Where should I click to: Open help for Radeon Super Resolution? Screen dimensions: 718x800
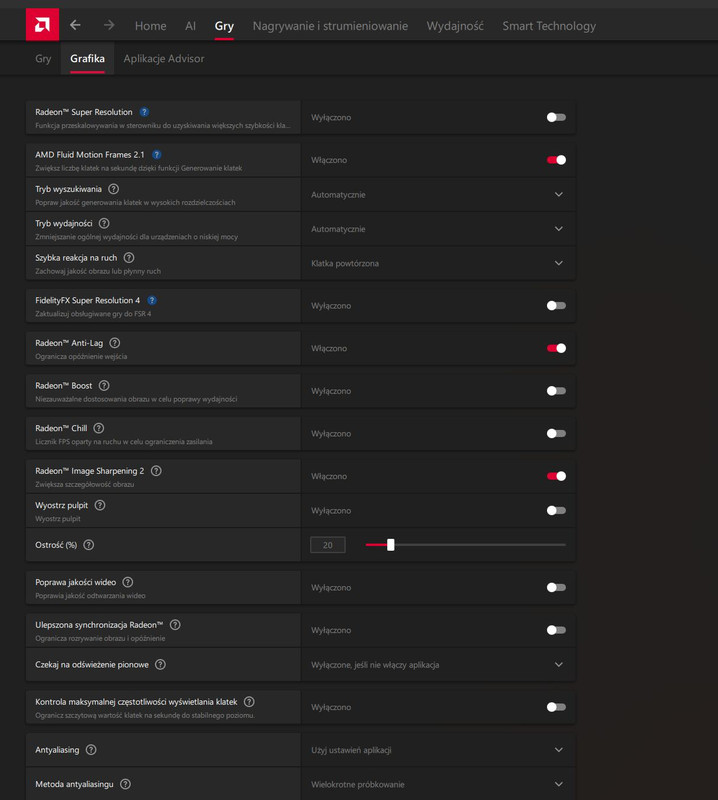point(144,112)
